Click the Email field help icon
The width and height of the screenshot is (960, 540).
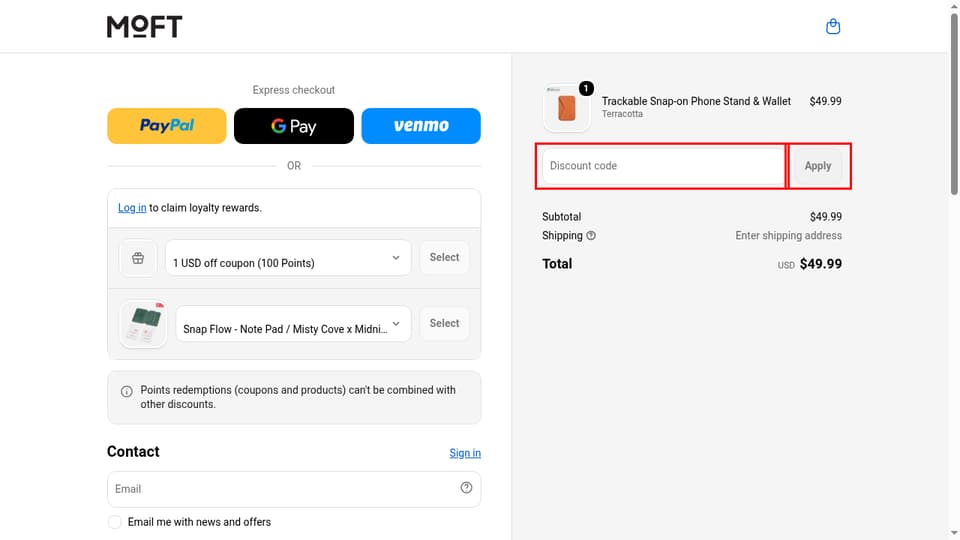point(466,487)
